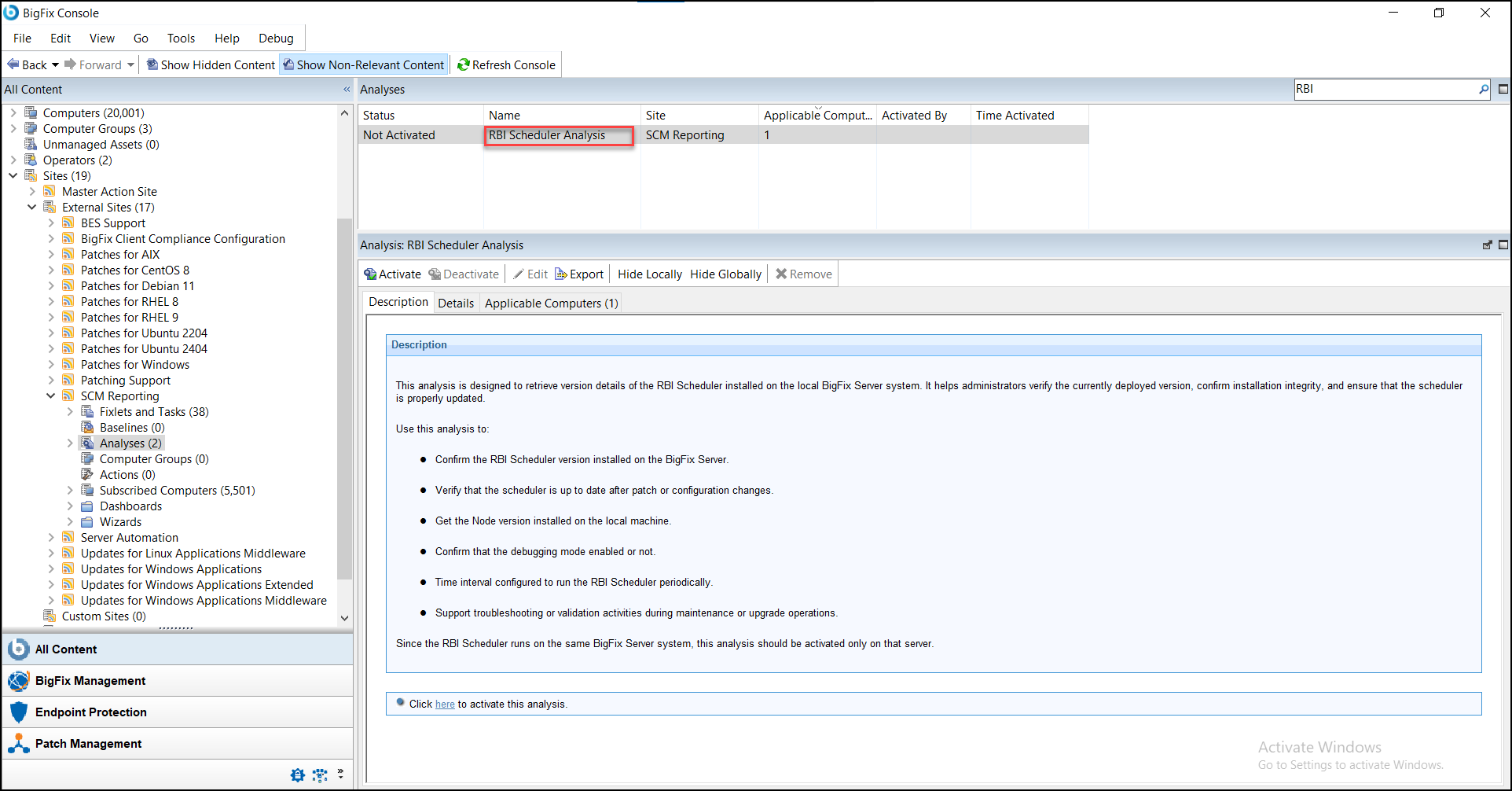This screenshot has height=791, width=1512.
Task: Sort by the Applicable Computers column header
Action: (x=817, y=116)
